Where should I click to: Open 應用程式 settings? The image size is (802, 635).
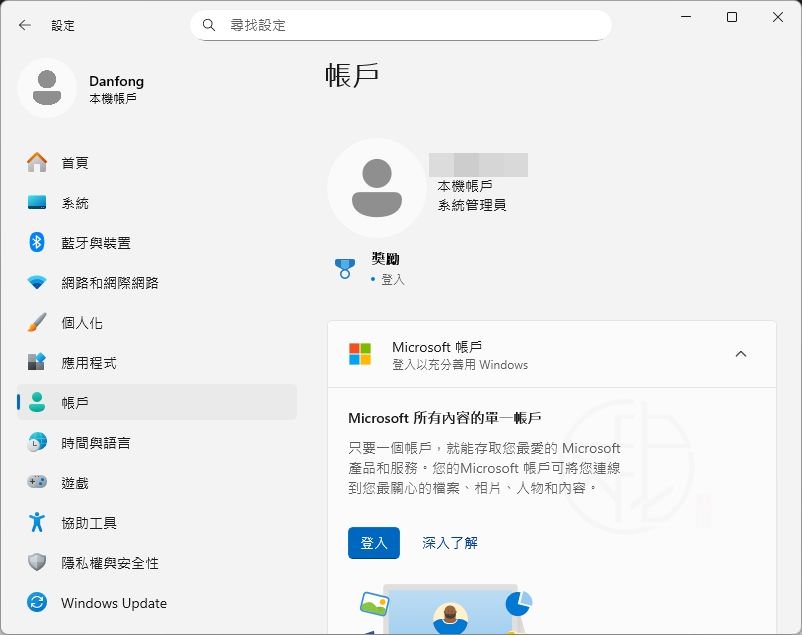(x=157, y=362)
